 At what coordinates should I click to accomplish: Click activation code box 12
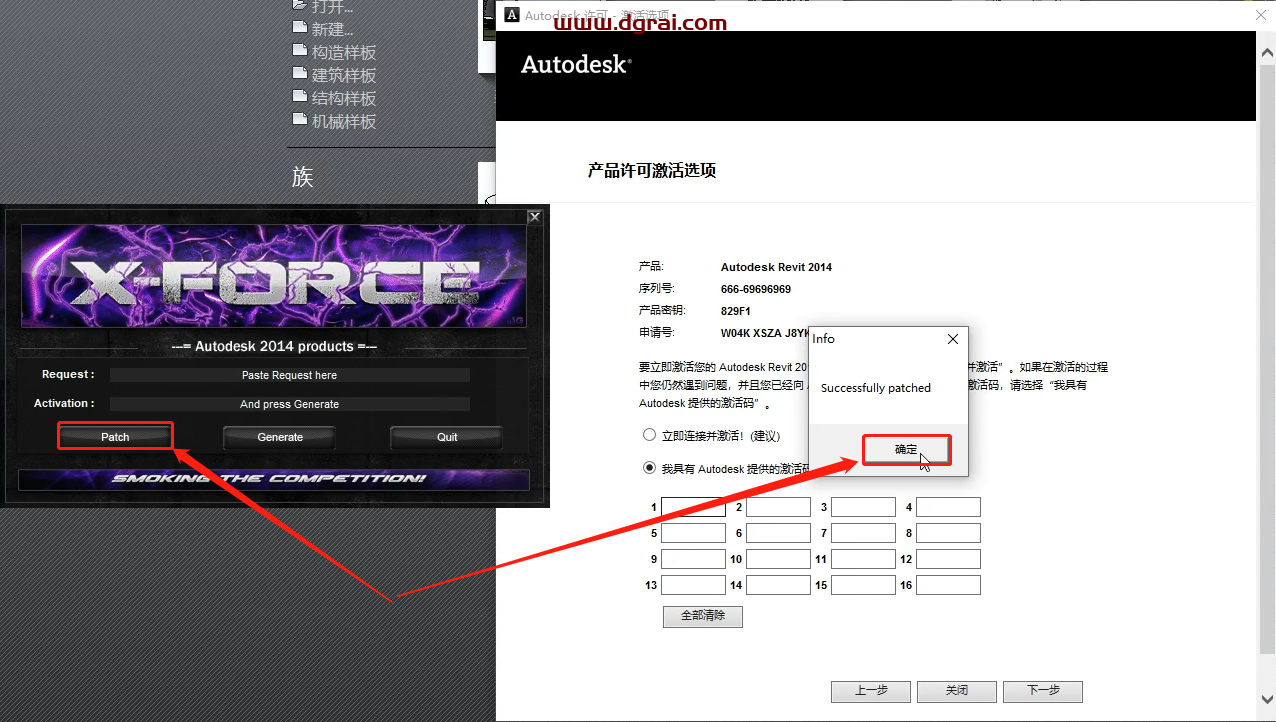(x=948, y=559)
